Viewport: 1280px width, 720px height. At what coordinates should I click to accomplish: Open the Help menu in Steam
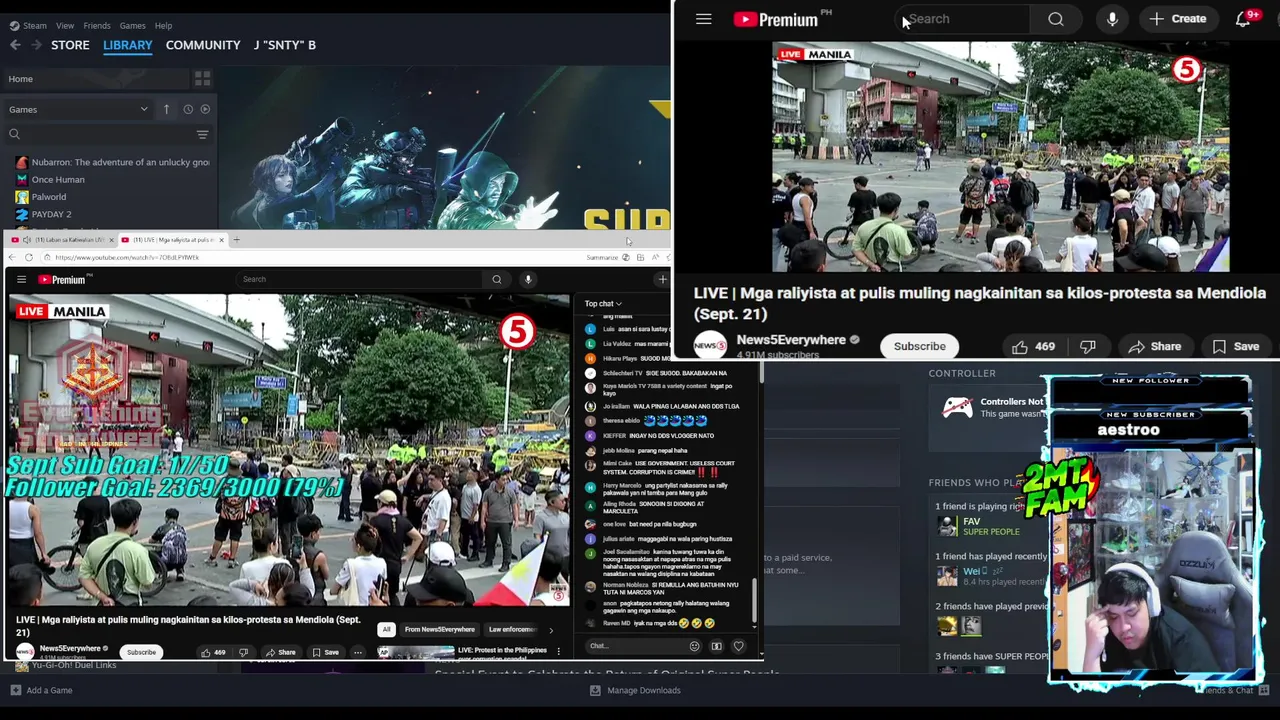click(163, 25)
